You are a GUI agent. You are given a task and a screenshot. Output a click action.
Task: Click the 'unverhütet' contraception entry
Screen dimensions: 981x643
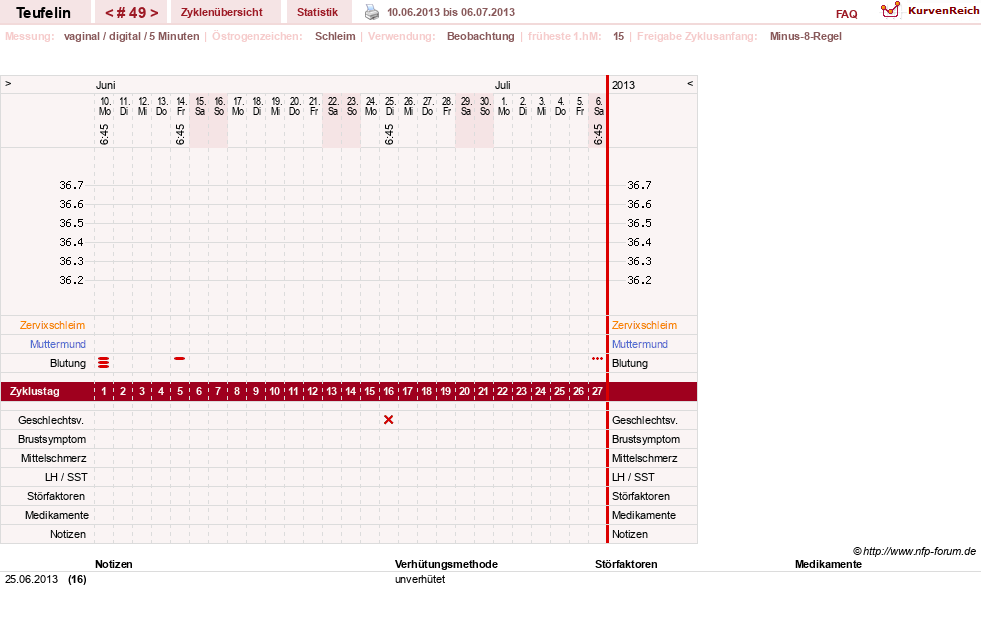[420, 579]
